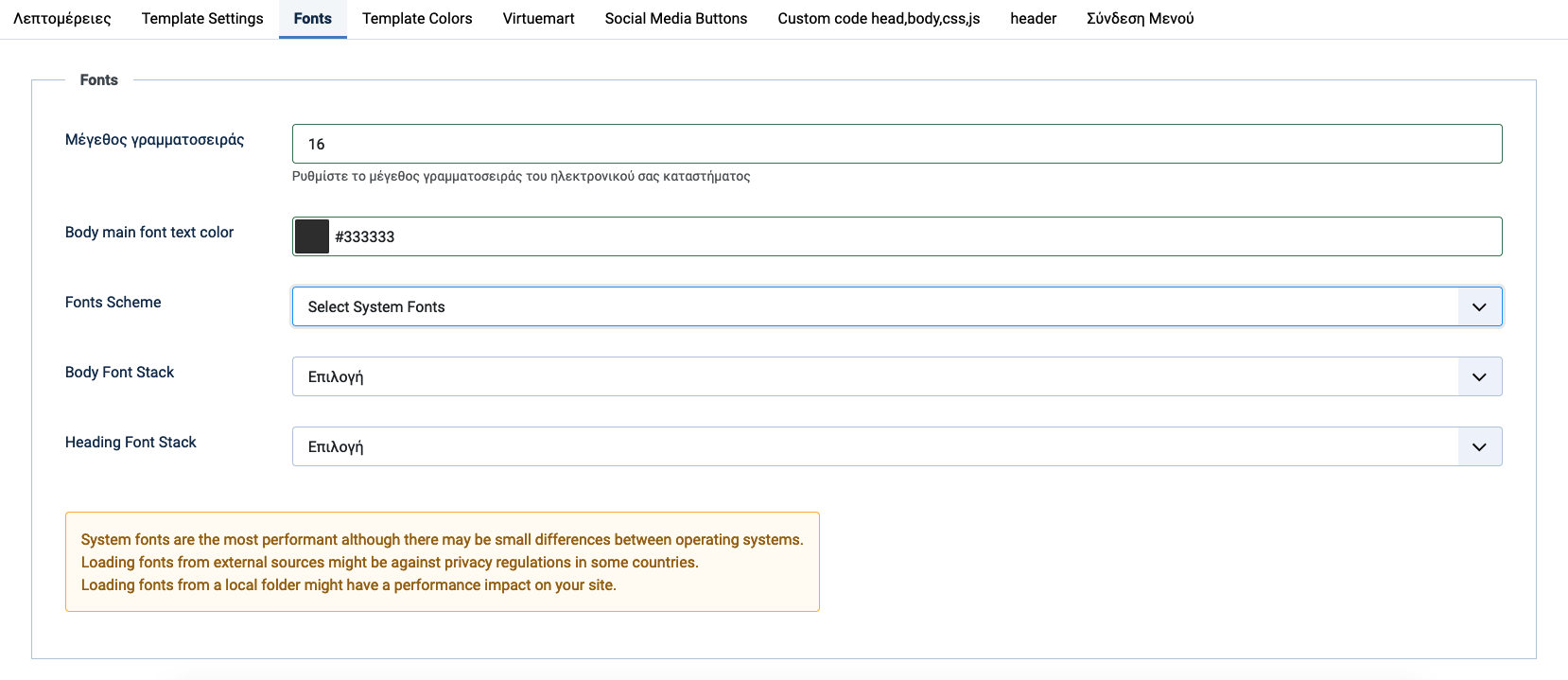Click the Μέγεθος γραμματοσειράς label
This screenshot has width=1568, height=680.
click(x=154, y=140)
